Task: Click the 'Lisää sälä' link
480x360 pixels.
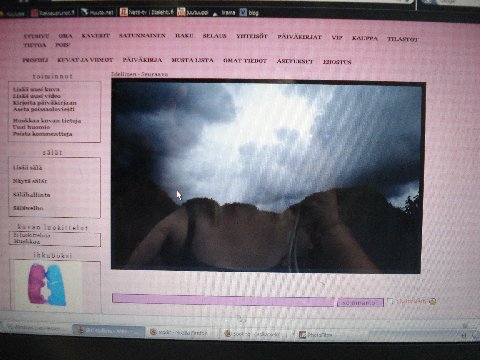Action: (x=28, y=168)
